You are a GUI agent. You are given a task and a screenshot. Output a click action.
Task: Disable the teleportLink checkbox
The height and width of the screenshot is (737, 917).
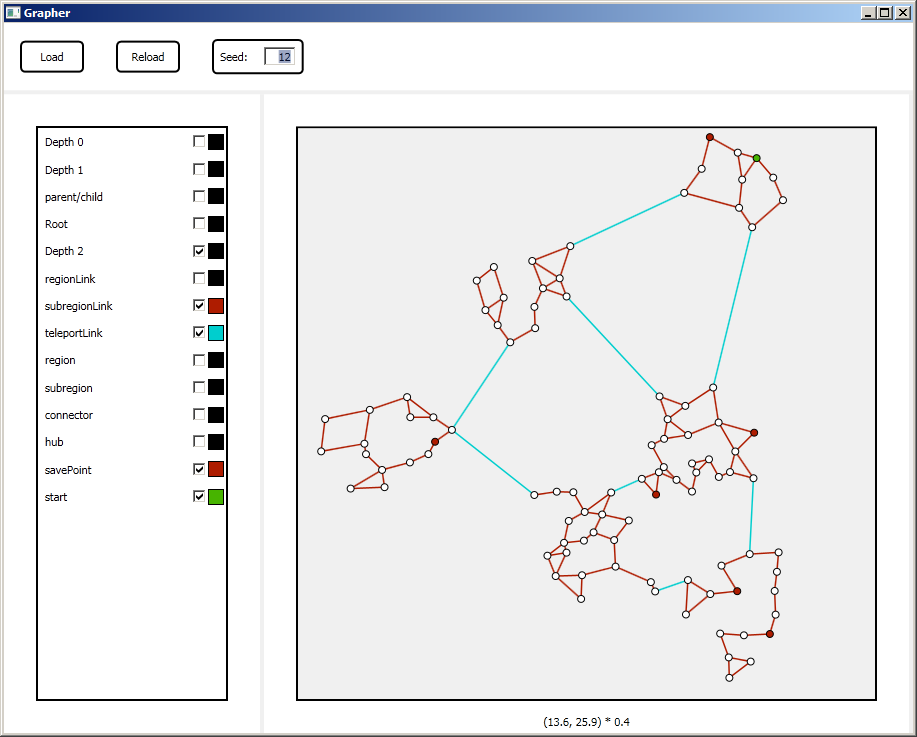click(199, 333)
